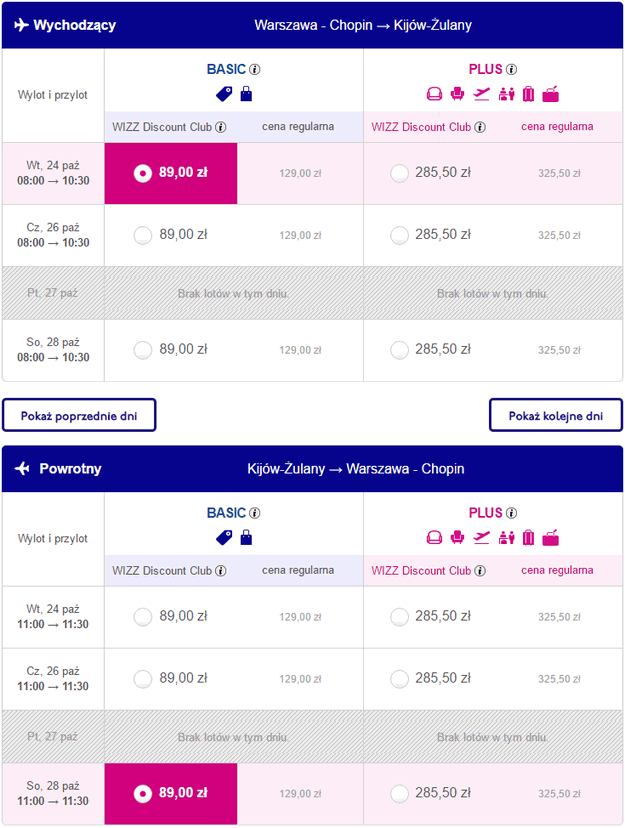Click the return PLUS checked suitcase icon
The image size is (625, 828).
point(529,537)
